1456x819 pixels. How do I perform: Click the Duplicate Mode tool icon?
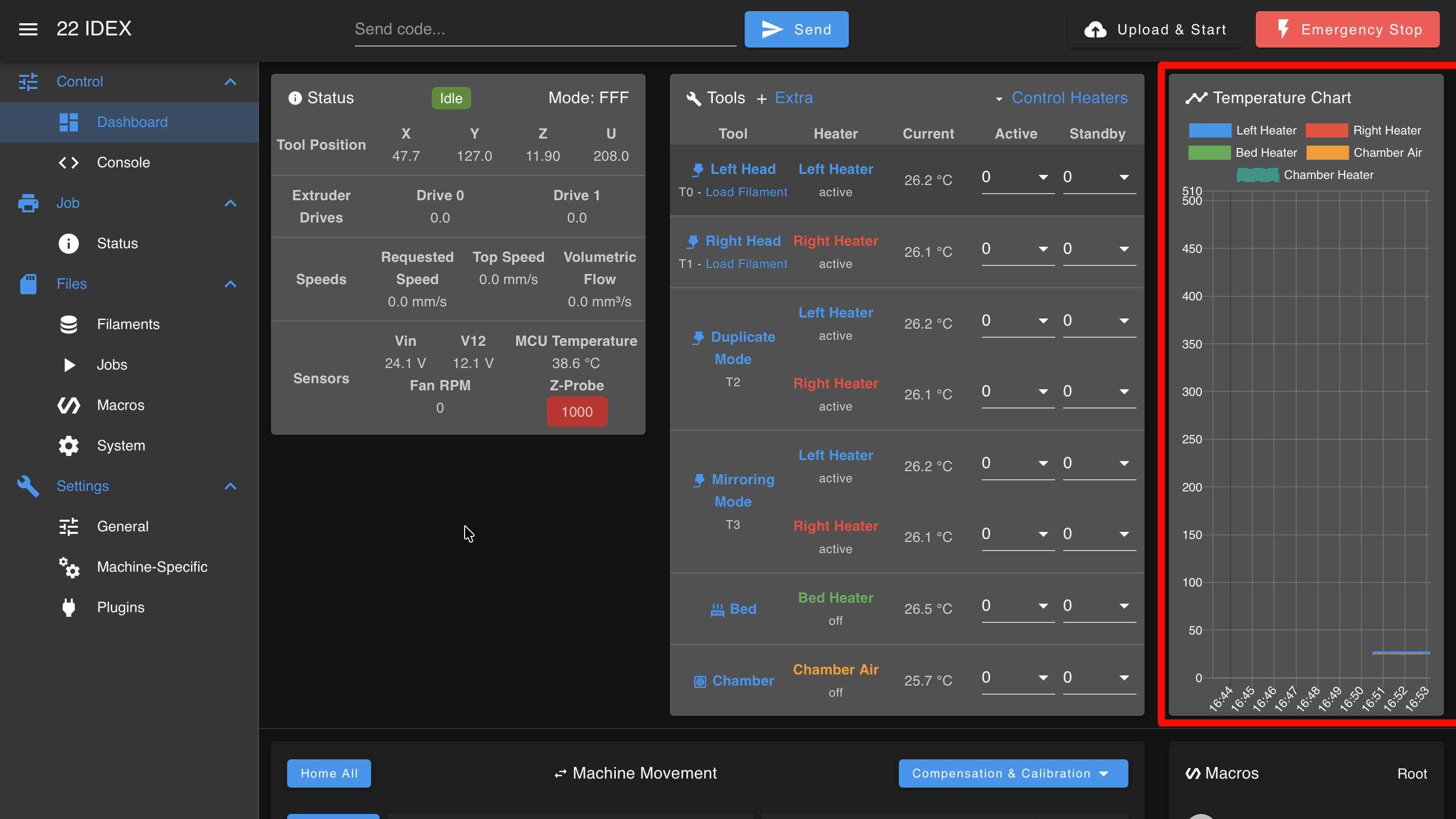tap(698, 337)
